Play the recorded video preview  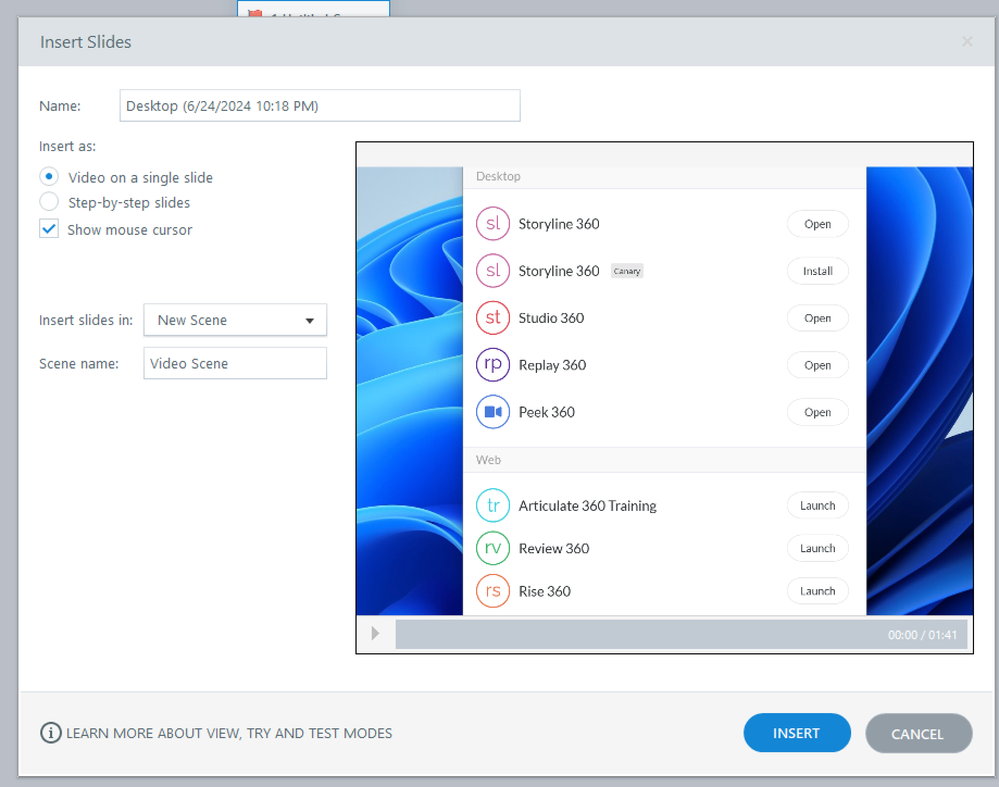375,634
